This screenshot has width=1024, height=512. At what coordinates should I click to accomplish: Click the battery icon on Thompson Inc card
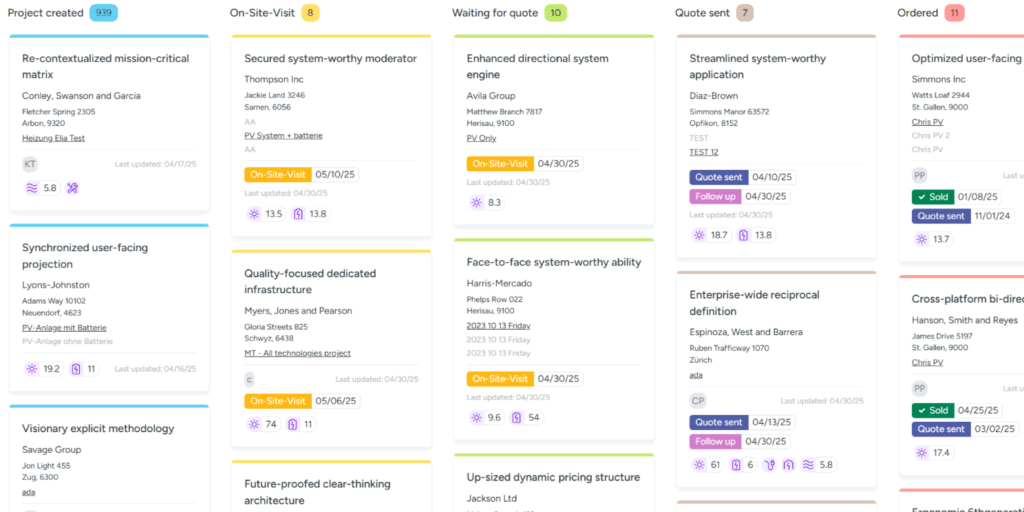tap(298, 214)
